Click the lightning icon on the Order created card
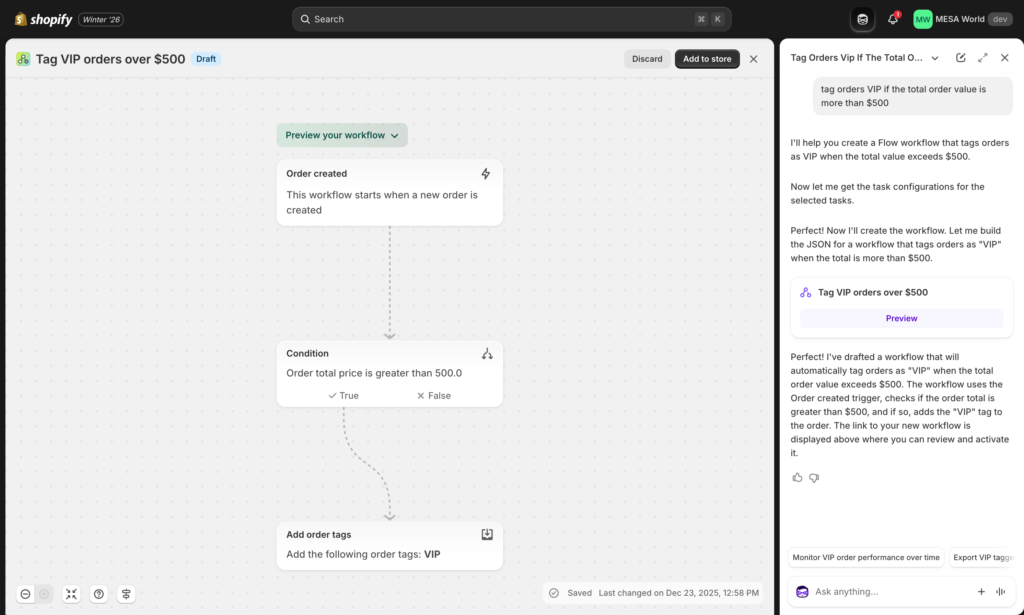This screenshot has width=1024, height=615. point(486,173)
